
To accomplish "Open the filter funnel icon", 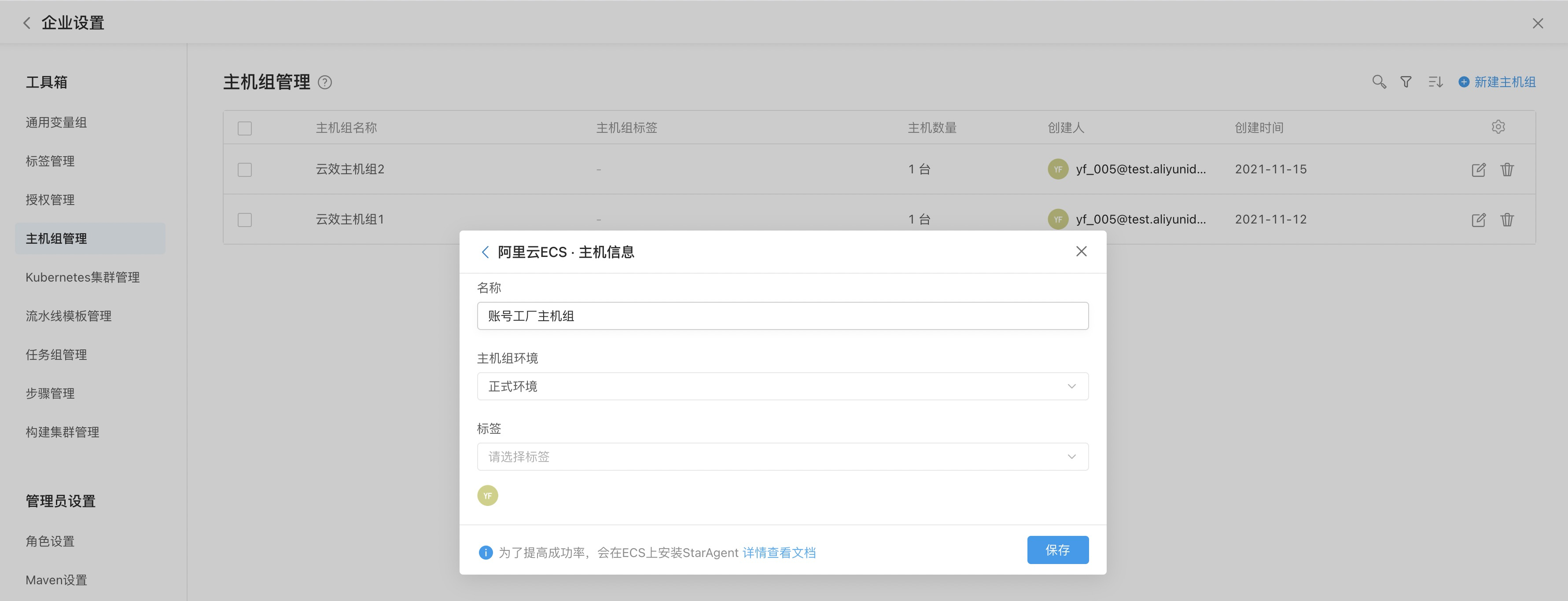I will click(x=1406, y=82).
